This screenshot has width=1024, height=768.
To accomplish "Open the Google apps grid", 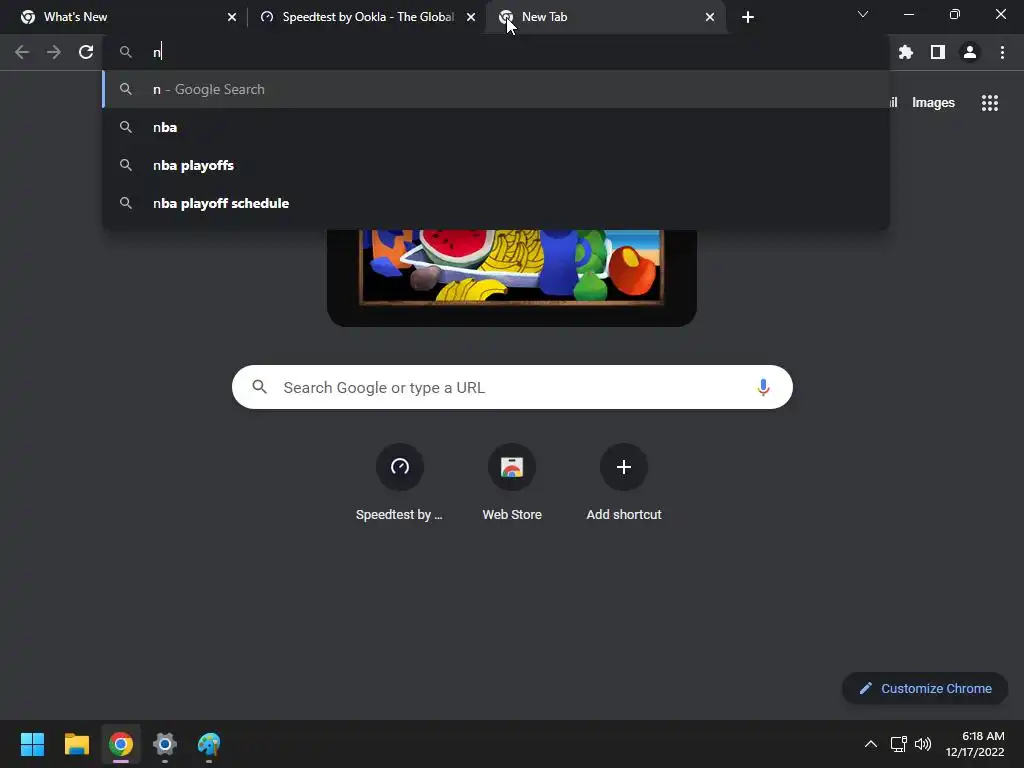I will click(989, 103).
